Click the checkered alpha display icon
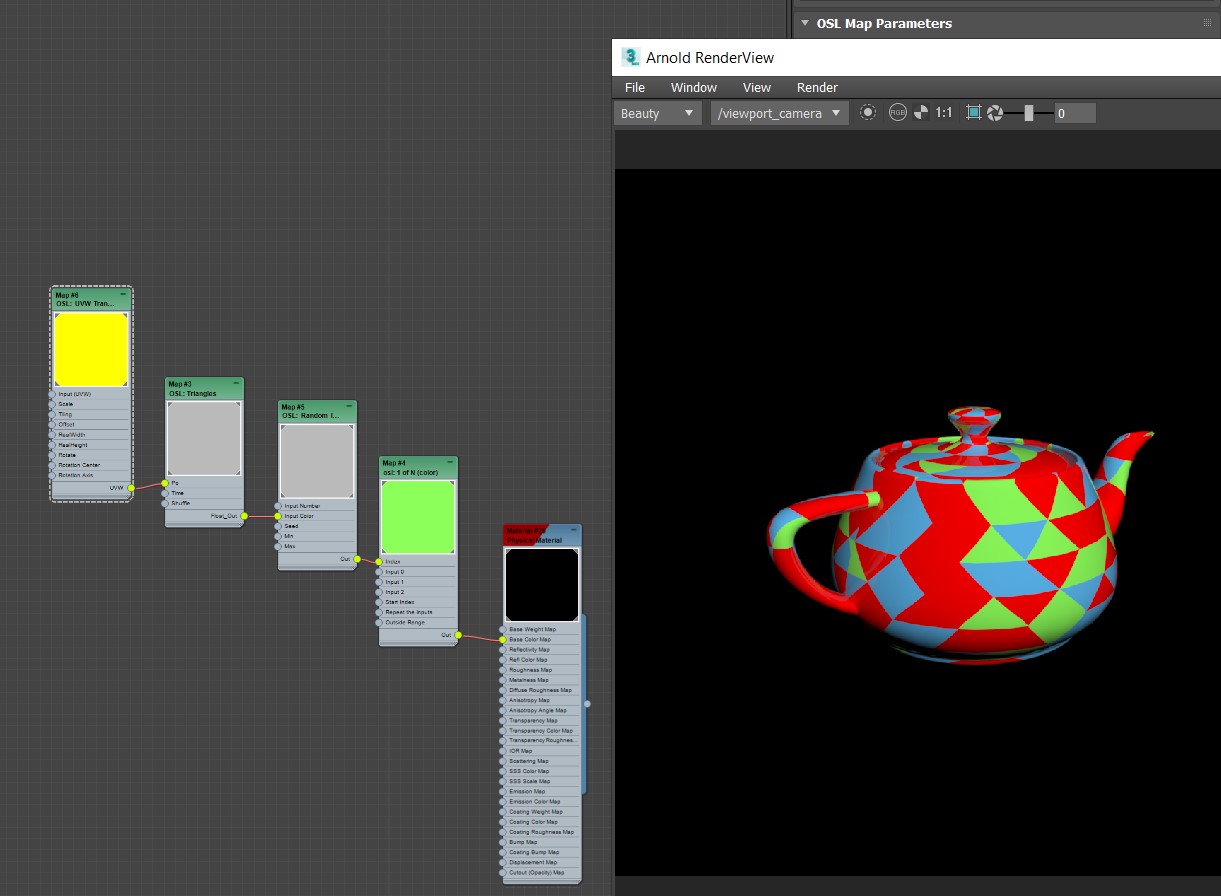The height and width of the screenshot is (896, 1221). [921, 113]
